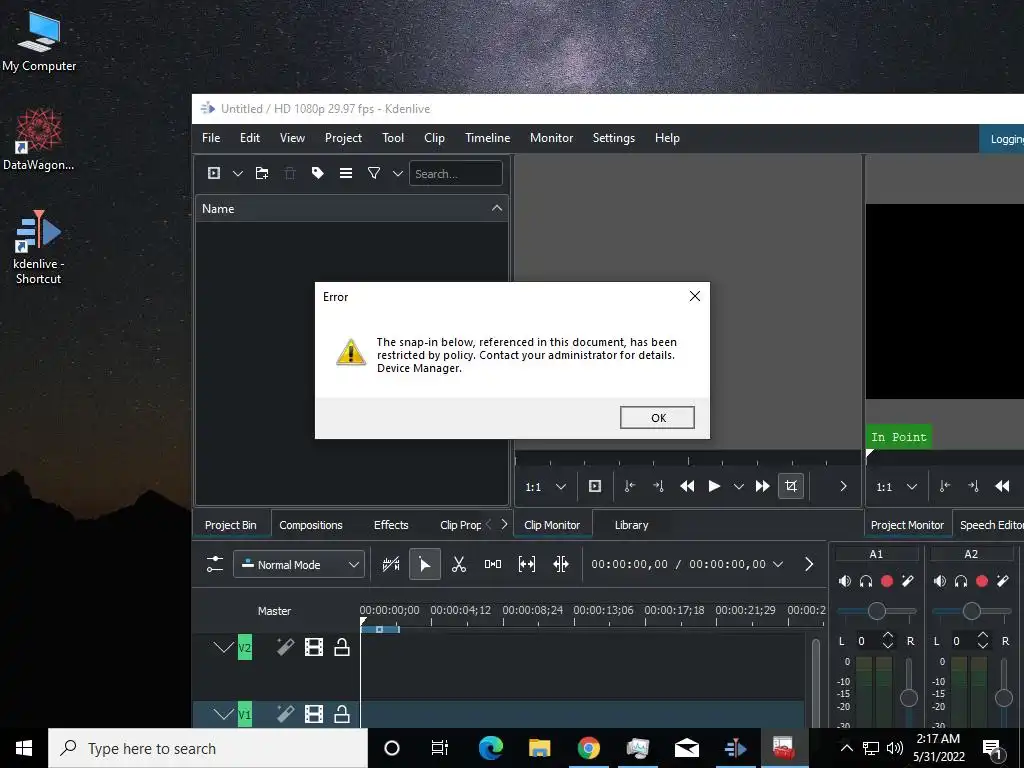Rewind in the Project Monitor
Image resolution: width=1024 pixels, height=768 pixels.
(1002, 487)
